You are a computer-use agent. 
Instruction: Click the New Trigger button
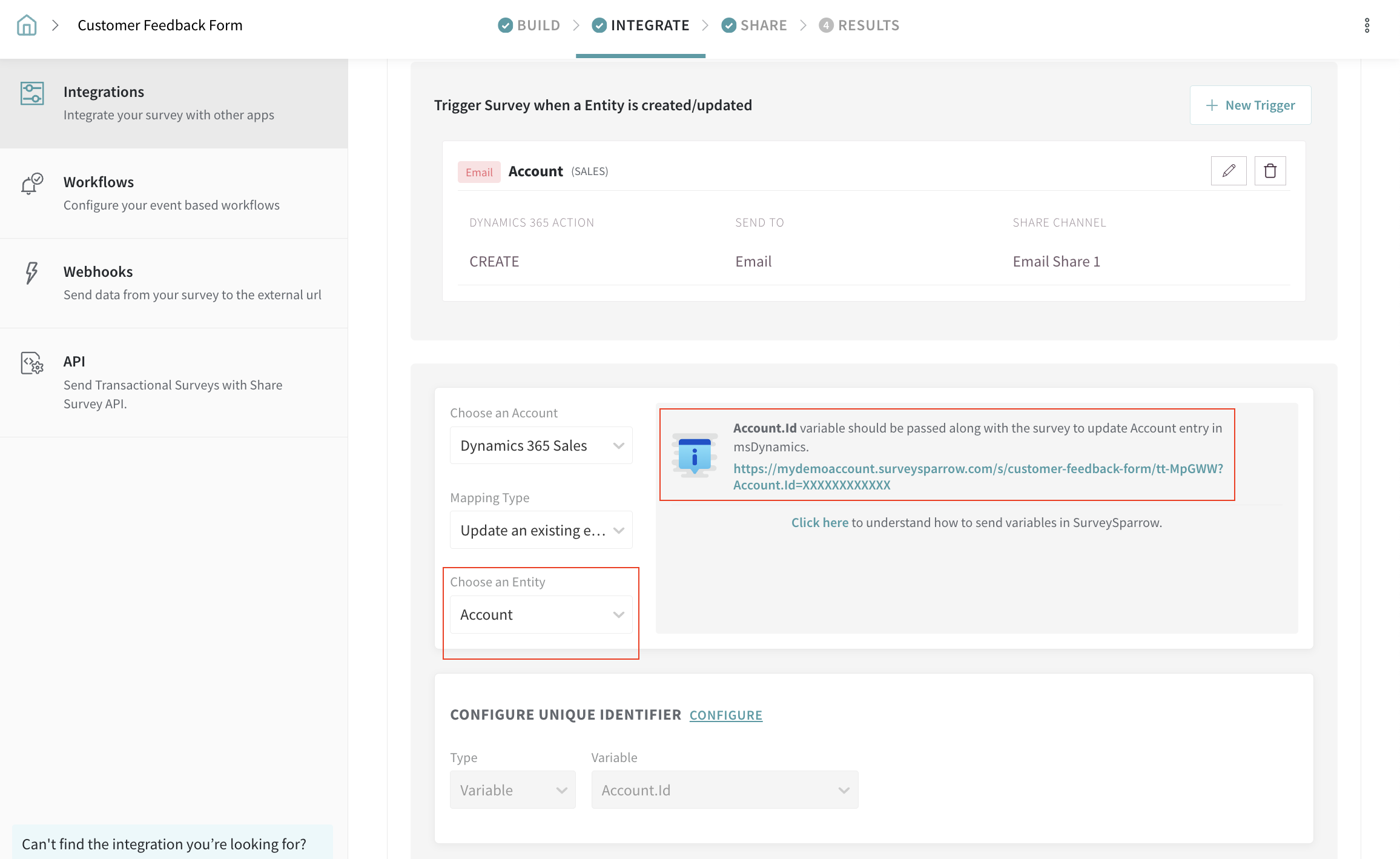(x=1250, y=105)
